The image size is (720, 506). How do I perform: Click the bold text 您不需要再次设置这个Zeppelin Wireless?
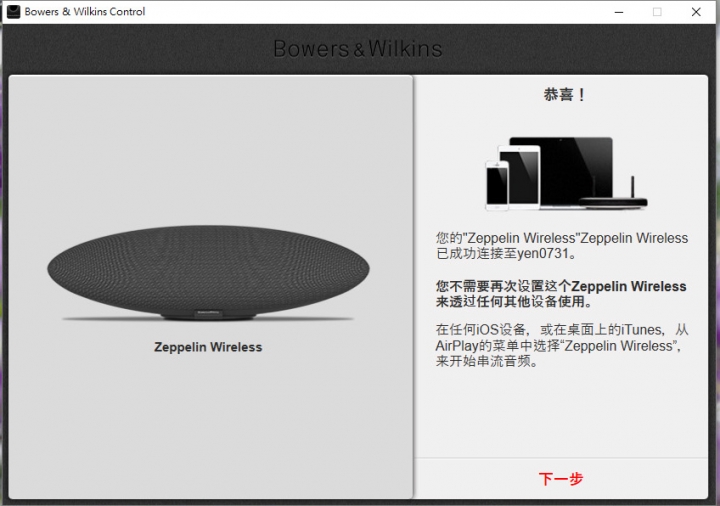coord(561,287)
